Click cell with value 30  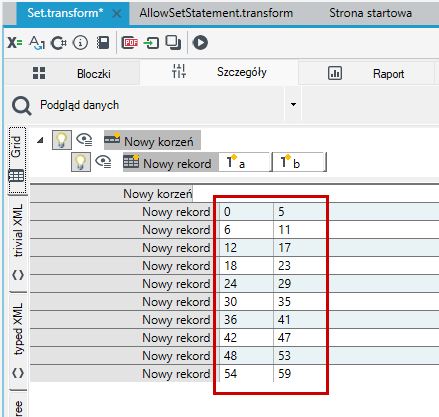tap(246, 302)
